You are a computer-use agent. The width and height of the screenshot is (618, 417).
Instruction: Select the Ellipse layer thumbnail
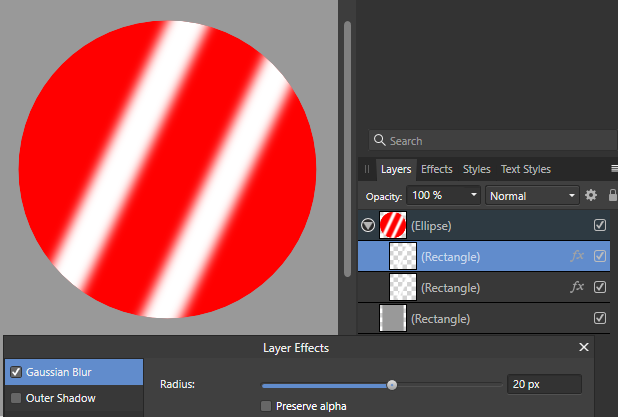393,225
